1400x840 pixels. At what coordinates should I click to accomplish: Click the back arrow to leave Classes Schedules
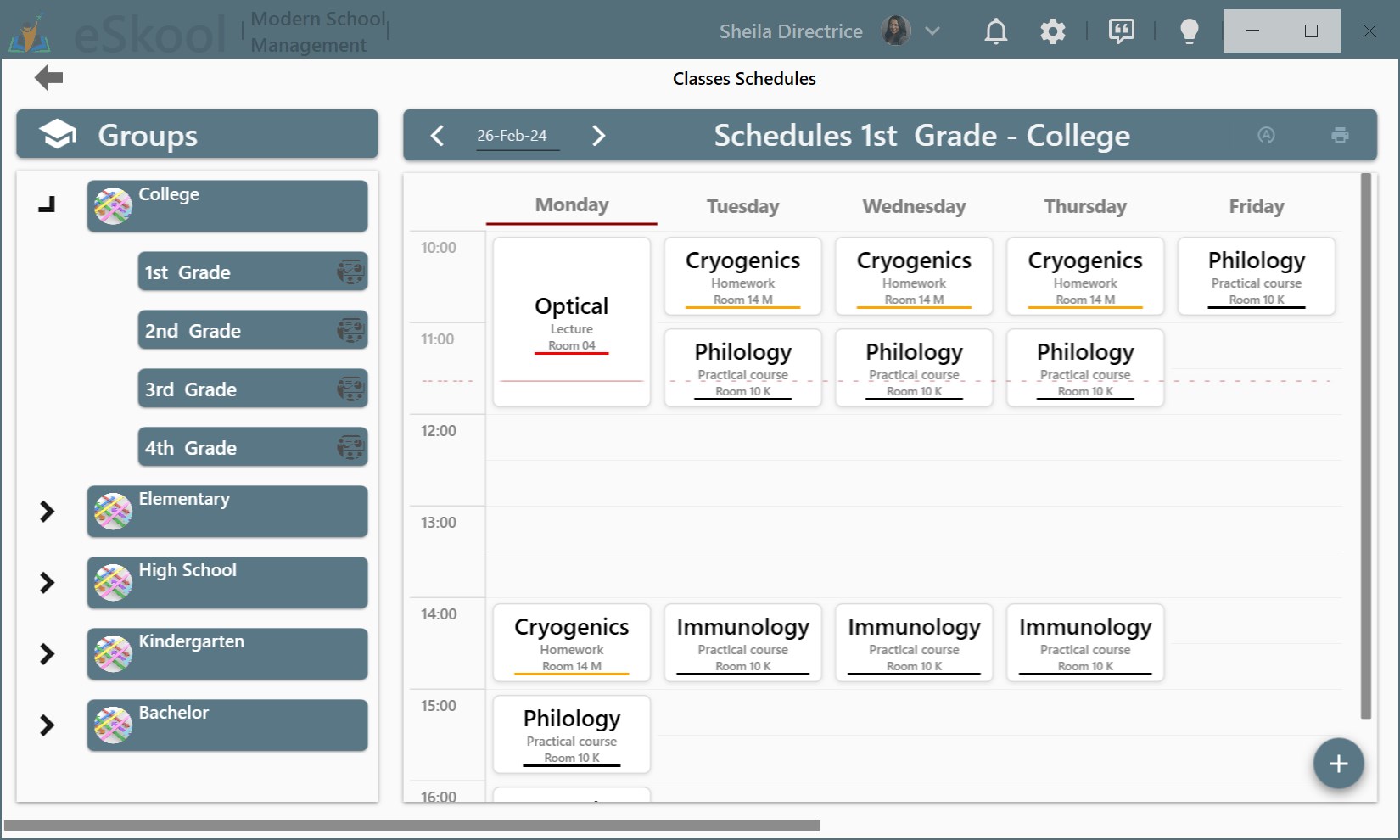(48, 77)
